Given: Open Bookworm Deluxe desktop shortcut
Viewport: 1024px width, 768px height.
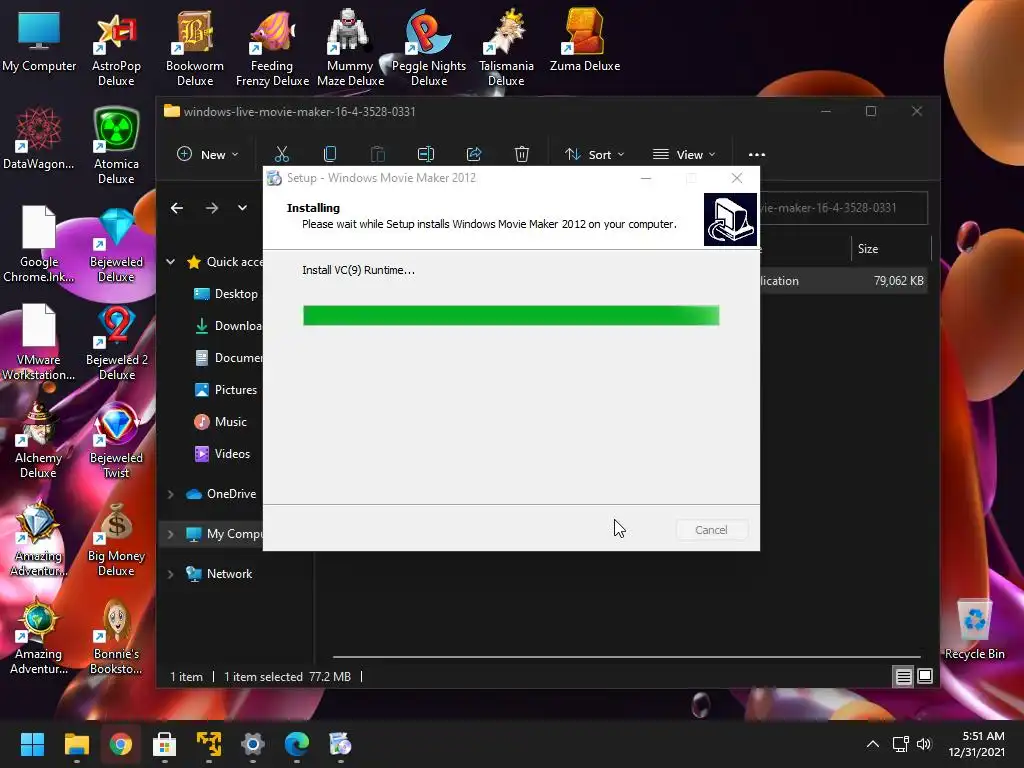Looking at the screenshot, I should click(195, 48).
